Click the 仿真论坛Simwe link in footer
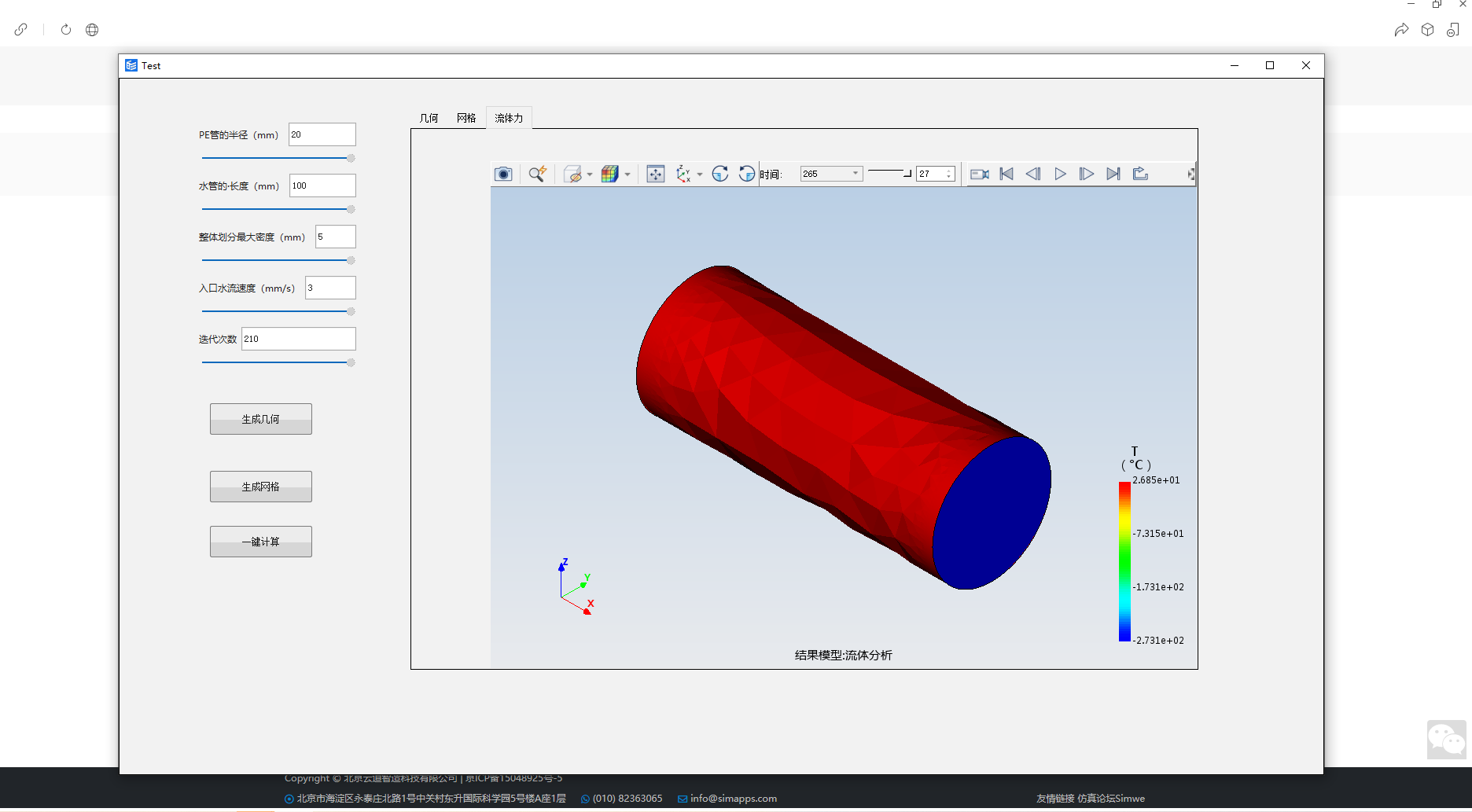 click(1111, 798)
